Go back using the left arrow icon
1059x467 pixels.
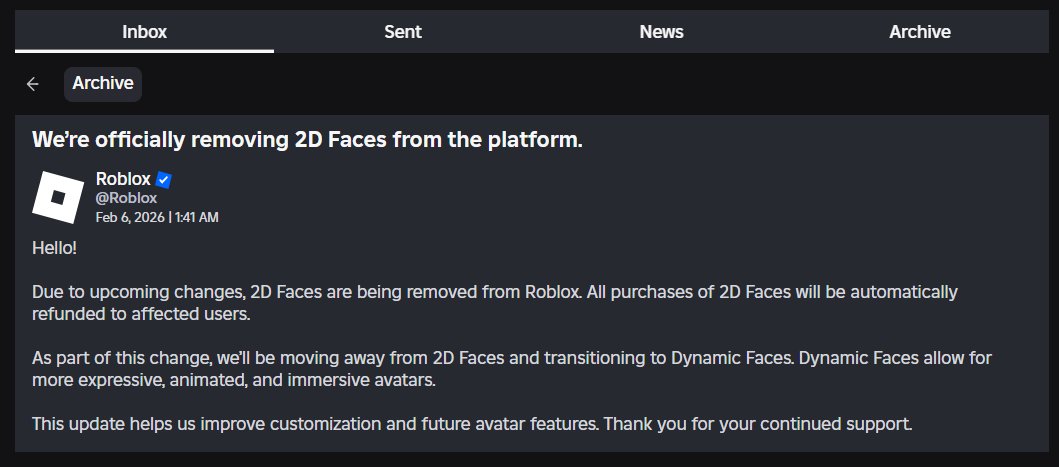coord(32,84)
